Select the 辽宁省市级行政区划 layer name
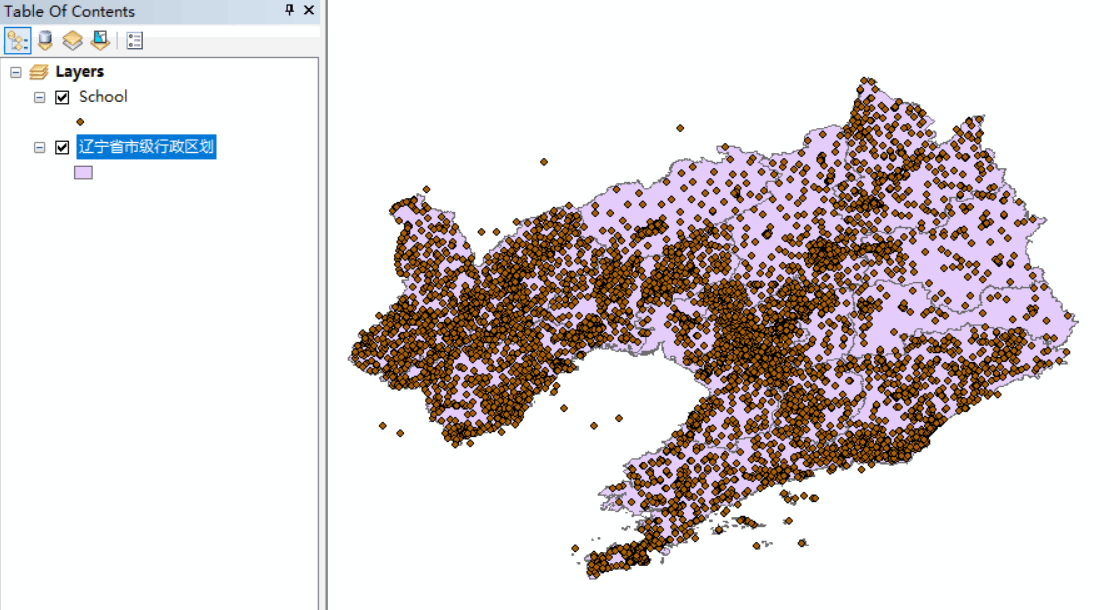1111x610 pixels. tap(146, 147)
